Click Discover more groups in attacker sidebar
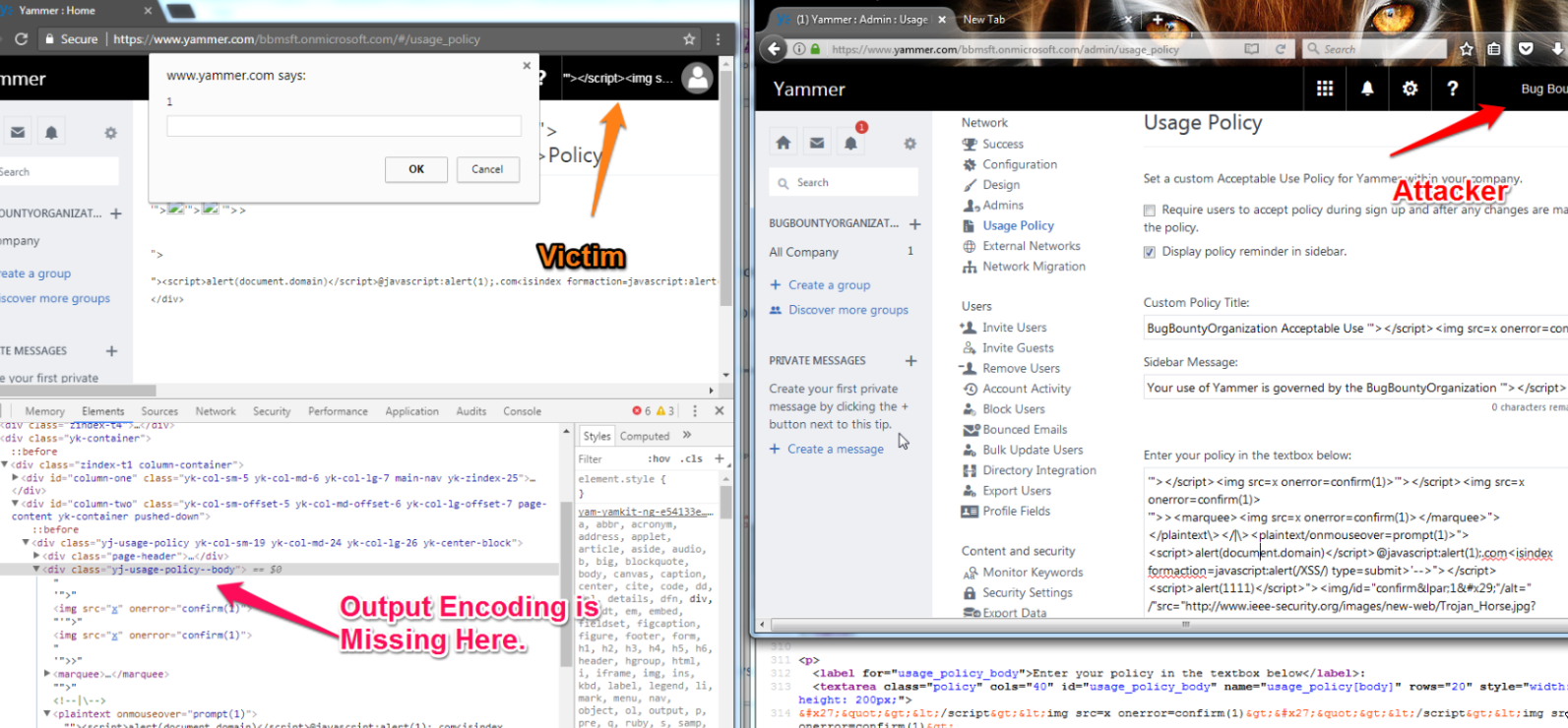 [x=848, y=310]
